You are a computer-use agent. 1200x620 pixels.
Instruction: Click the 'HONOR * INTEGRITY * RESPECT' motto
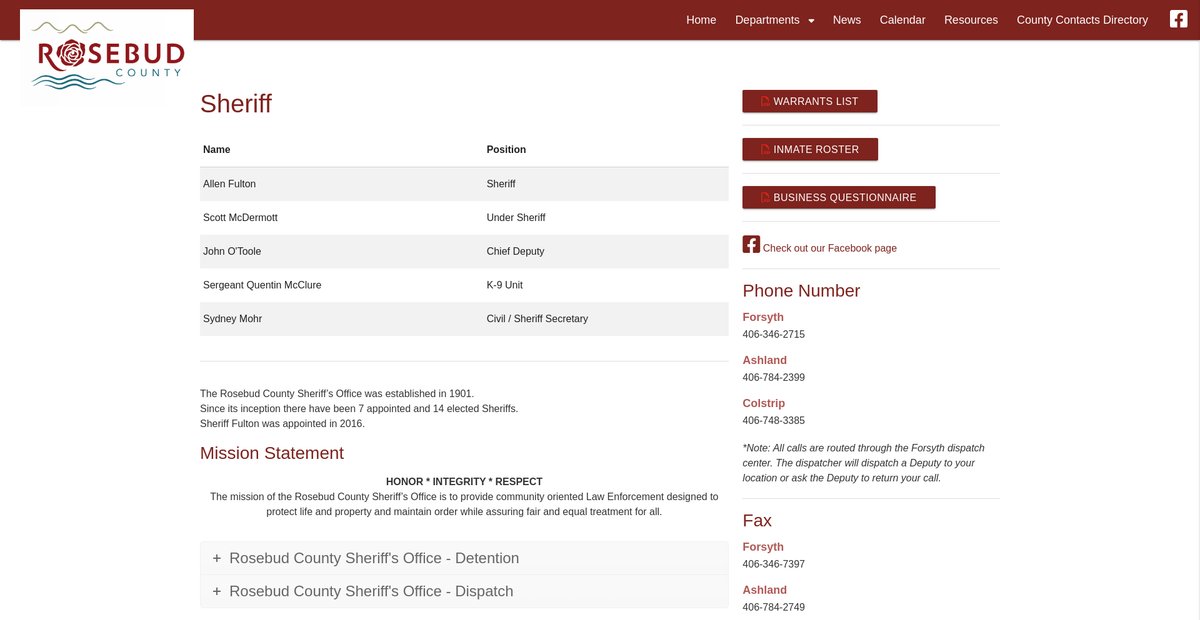click(464, 482)
